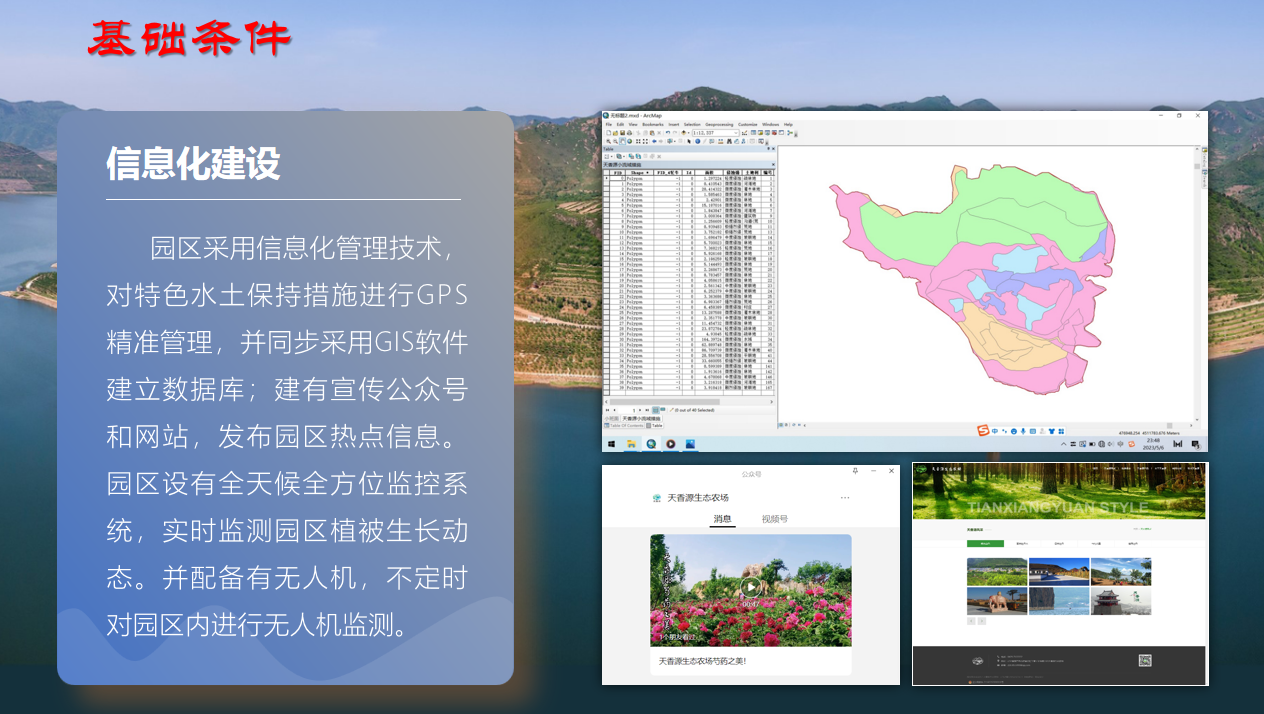The height and width of the screenshot is (714, 1264).
Task: Open the Bookmarks menu in ArcMap
Action: pyautogui.click(x=653, y=125)
